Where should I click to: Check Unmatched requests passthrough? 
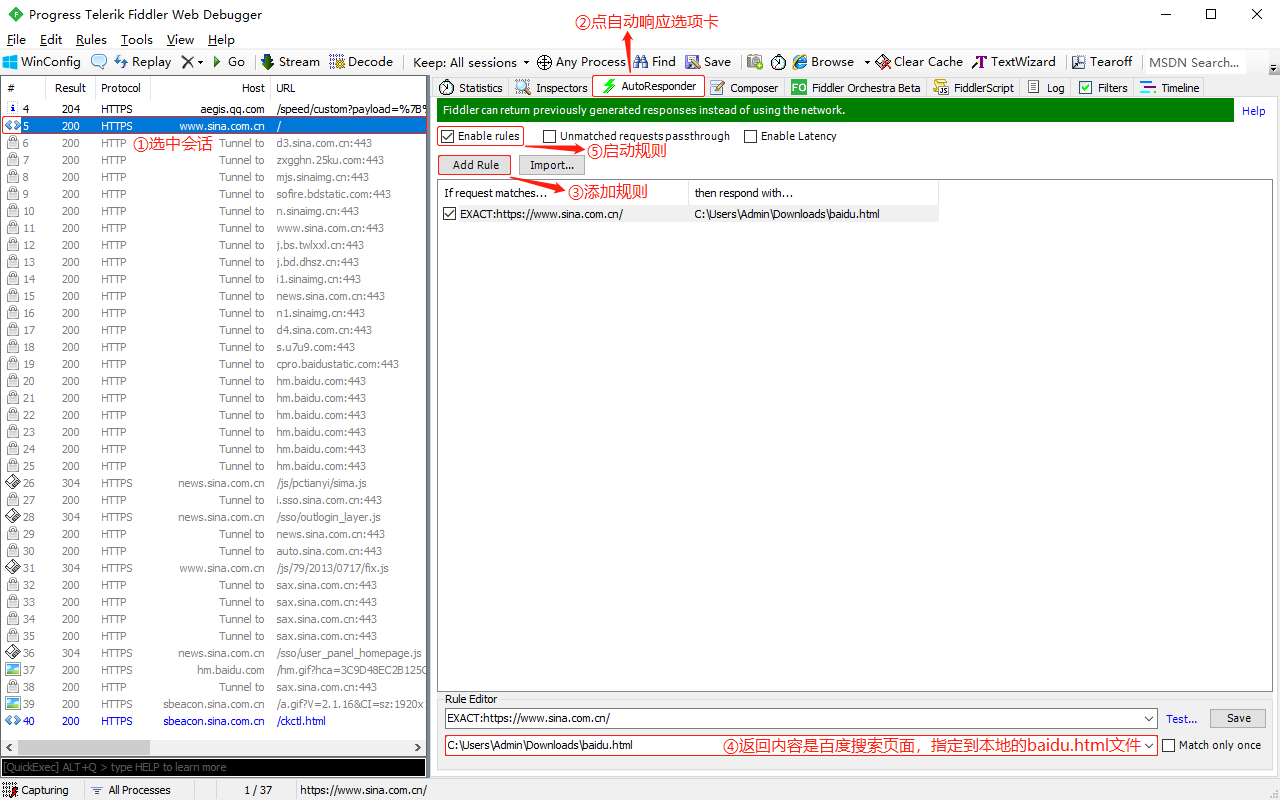tap(549, 136)
